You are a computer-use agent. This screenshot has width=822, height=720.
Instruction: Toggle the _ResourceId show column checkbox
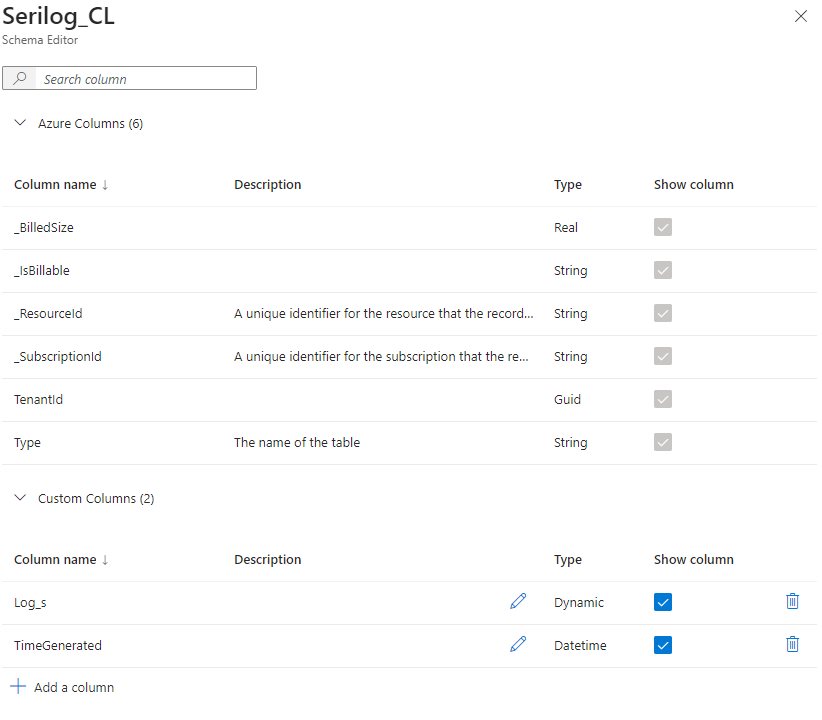click(663, 313)
